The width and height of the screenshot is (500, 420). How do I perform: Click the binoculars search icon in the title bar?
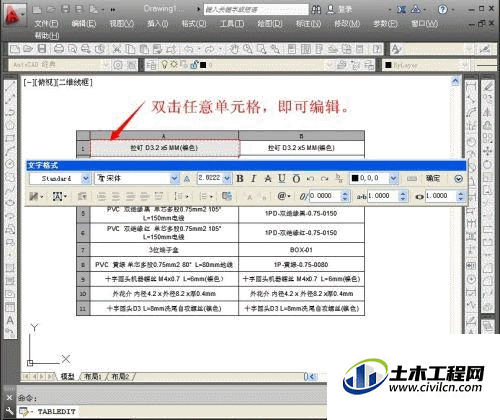point(316,9)
